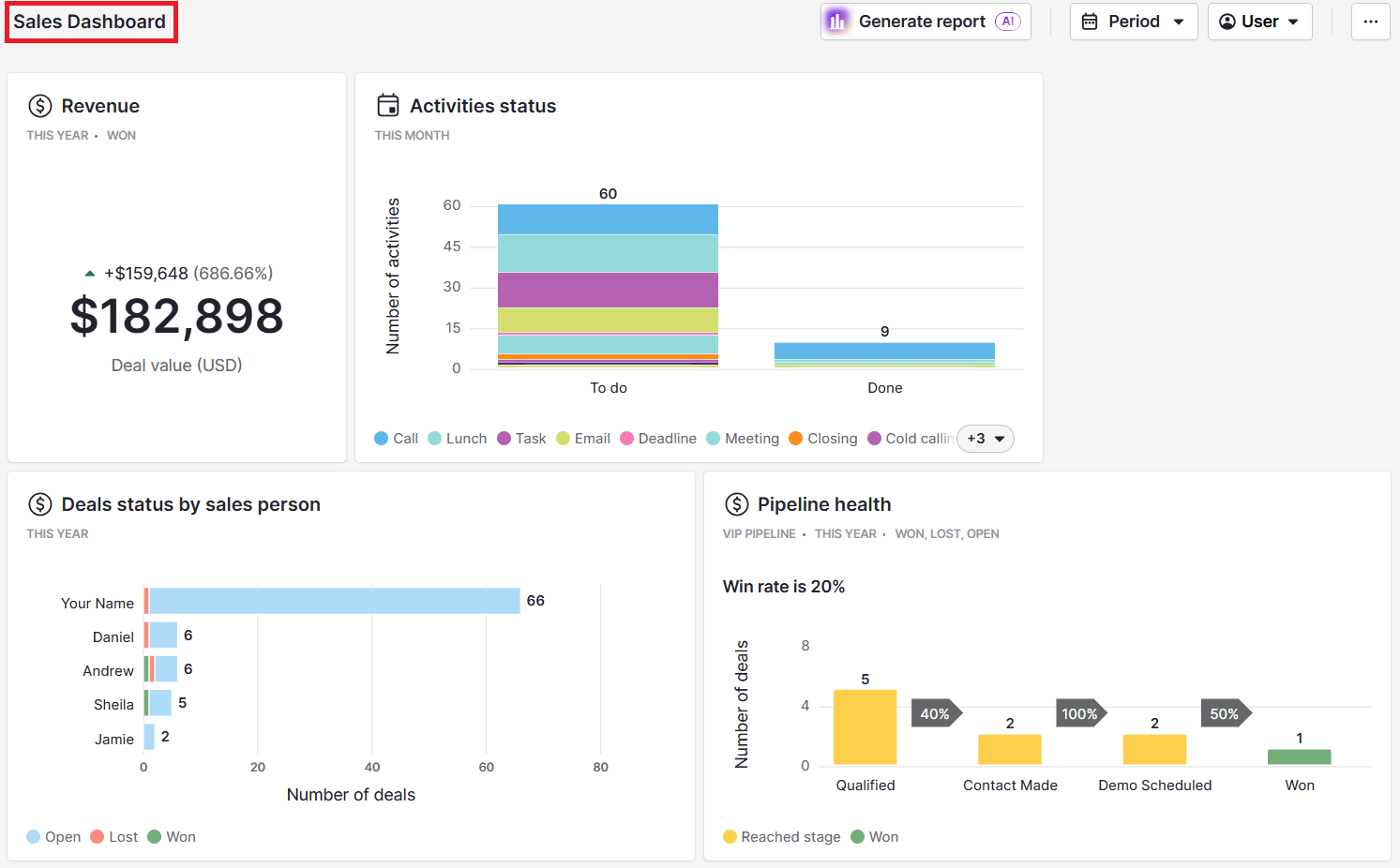Click the Qualified bar in Pipeline health chart

pyautogui.click(x=865, y=726)
